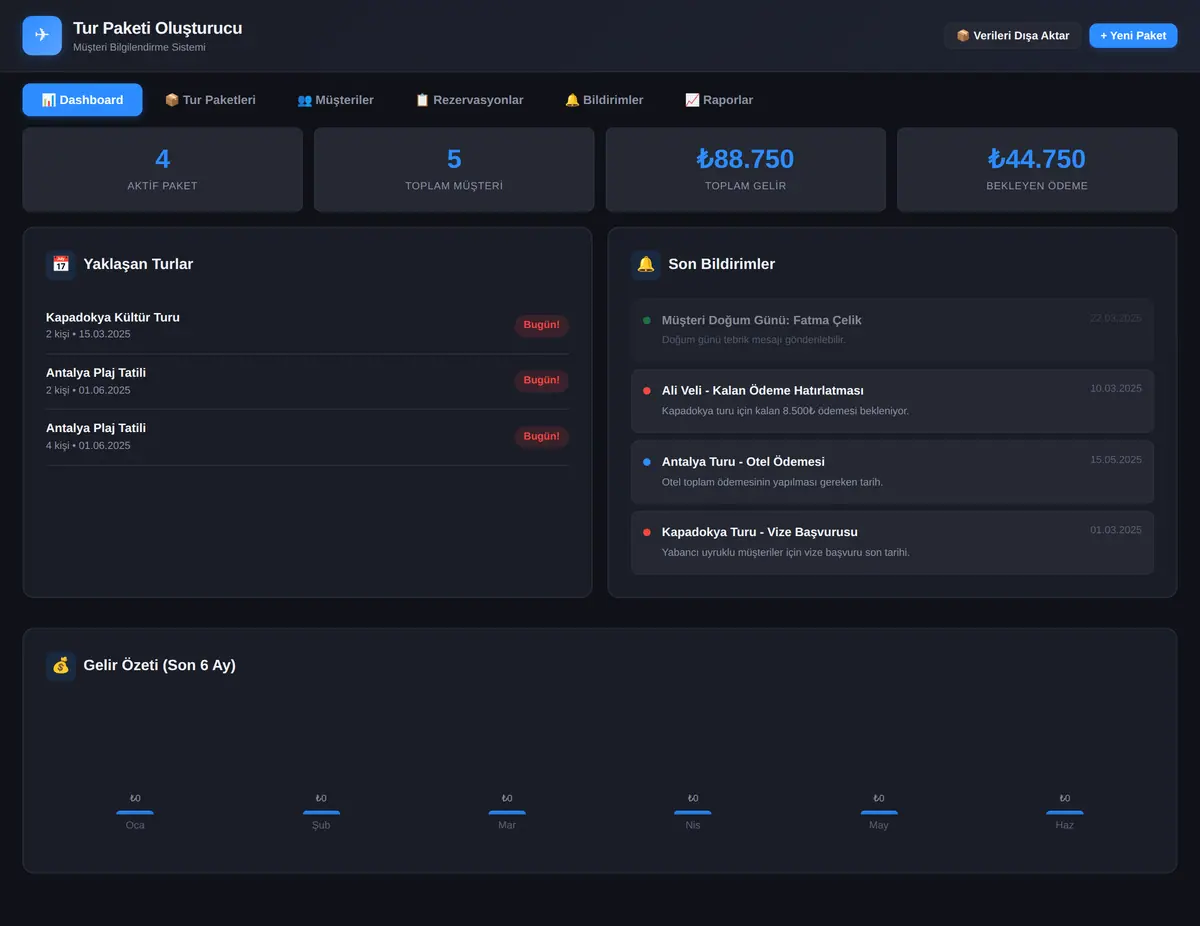The height and width of the screenshot is (926, 1200).
Task: Select the Bildirimler tab
Action: point(604,100)
